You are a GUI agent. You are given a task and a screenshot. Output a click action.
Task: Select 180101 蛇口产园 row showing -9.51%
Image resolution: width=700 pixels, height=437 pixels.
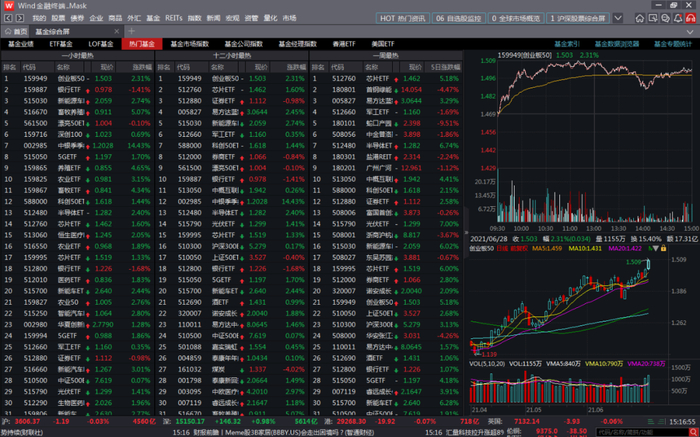tap(386, 123)
